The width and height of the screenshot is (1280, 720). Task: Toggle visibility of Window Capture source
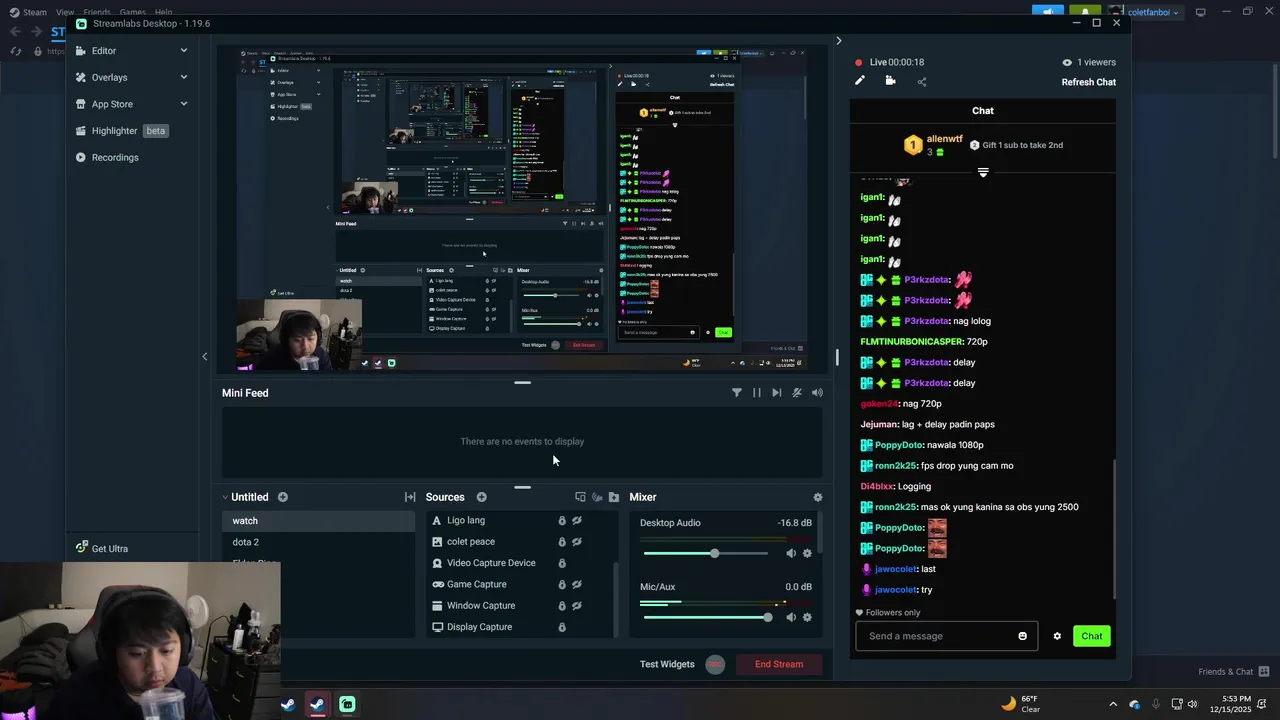point(577,605)
